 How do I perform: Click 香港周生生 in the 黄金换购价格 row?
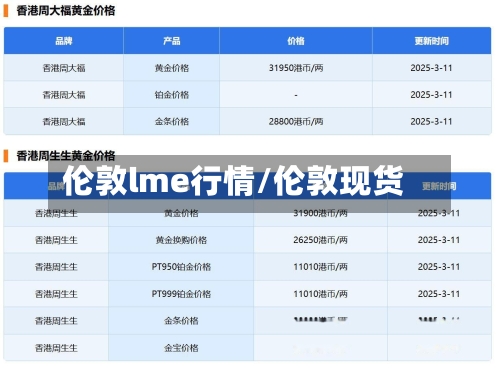coord(56,240)
